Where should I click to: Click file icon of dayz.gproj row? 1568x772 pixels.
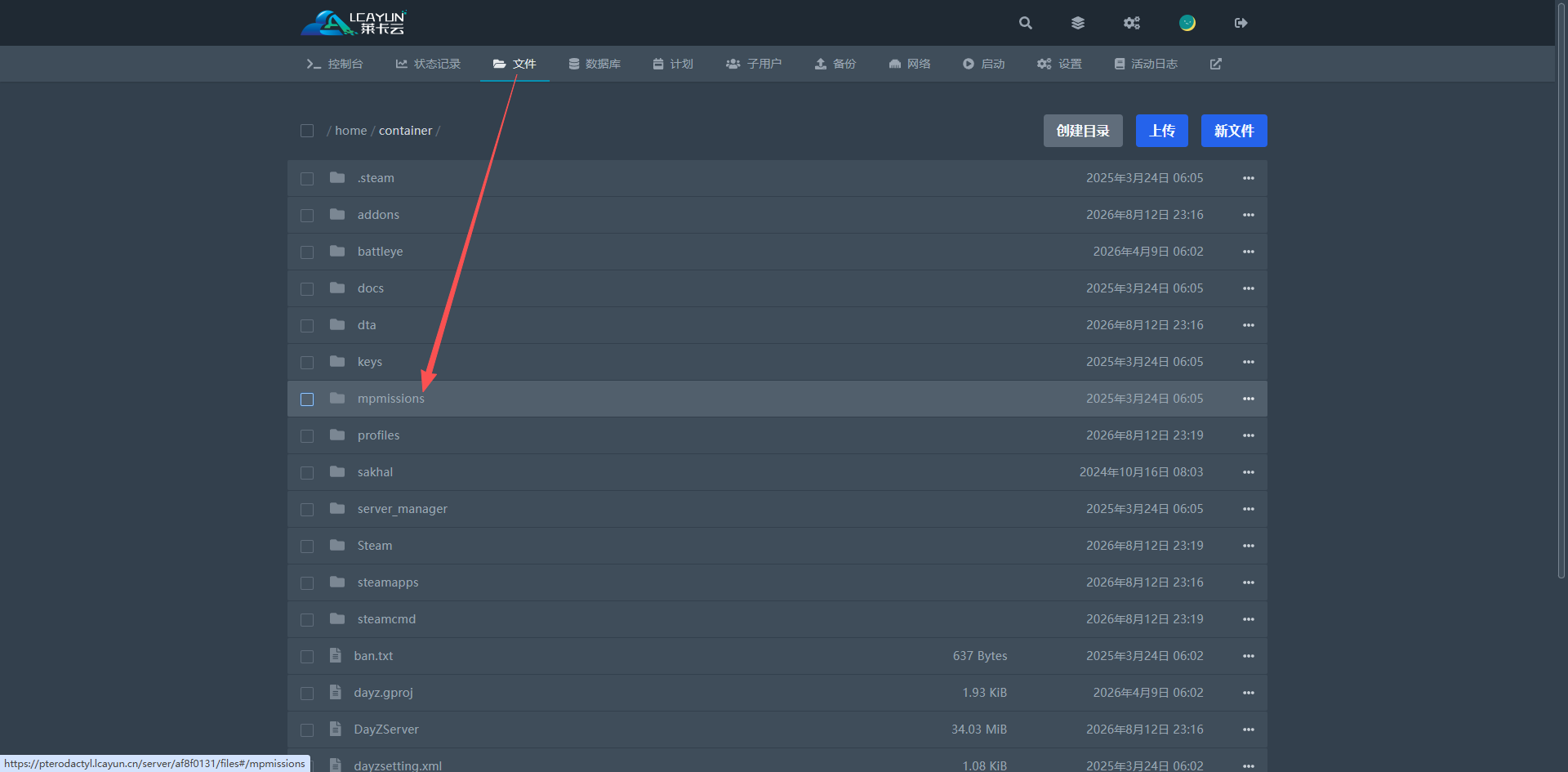335,692
